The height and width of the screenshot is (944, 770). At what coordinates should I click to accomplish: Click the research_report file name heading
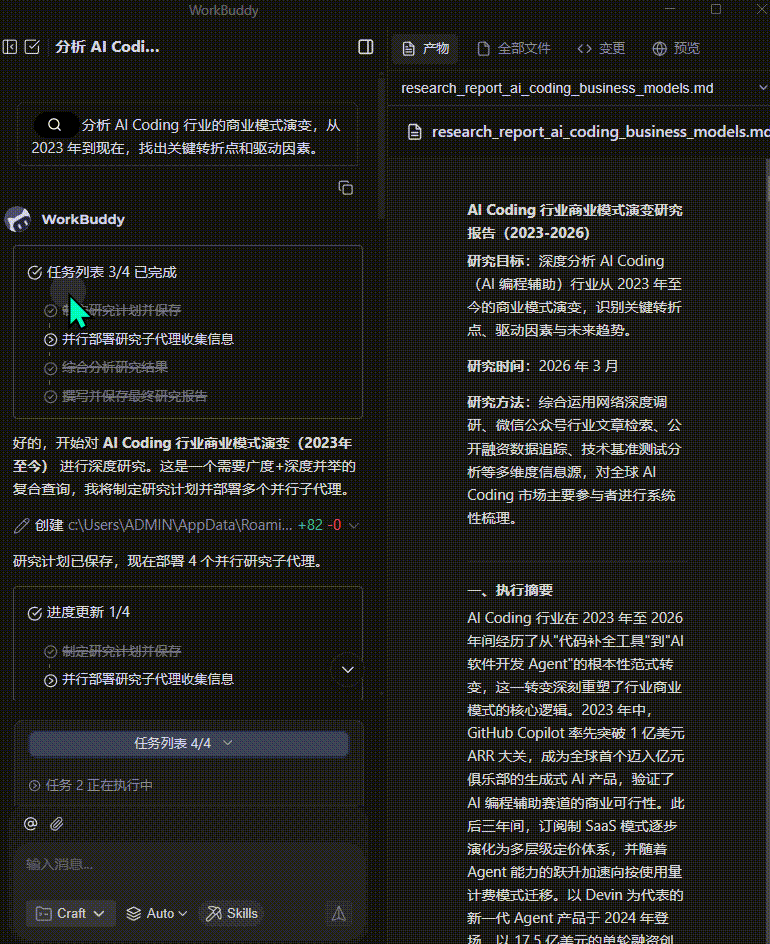601,132
